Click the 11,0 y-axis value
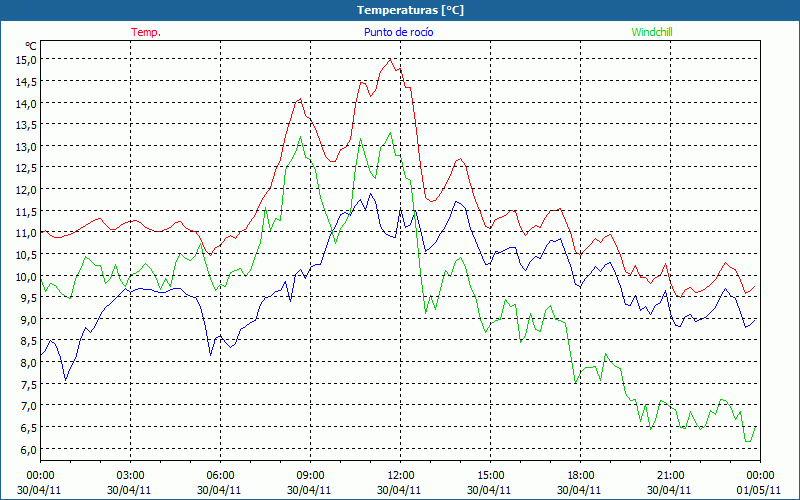 26,233
